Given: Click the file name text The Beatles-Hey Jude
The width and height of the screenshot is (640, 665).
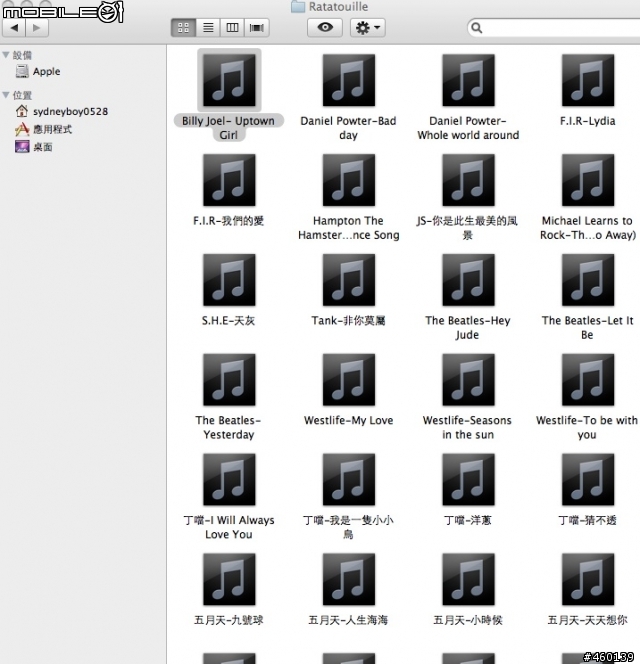Looking at the screenshot, I should [468, 327].
